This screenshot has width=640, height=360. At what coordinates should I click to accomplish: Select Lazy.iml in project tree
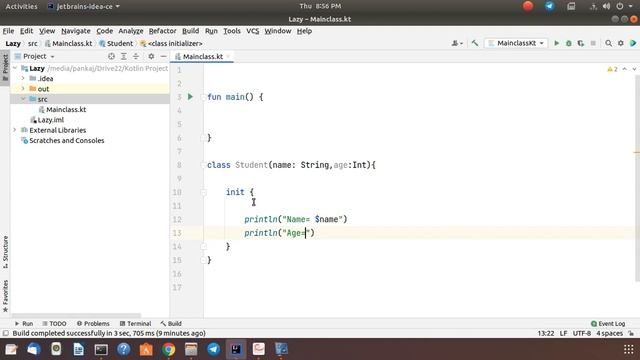tap(47, 120)
